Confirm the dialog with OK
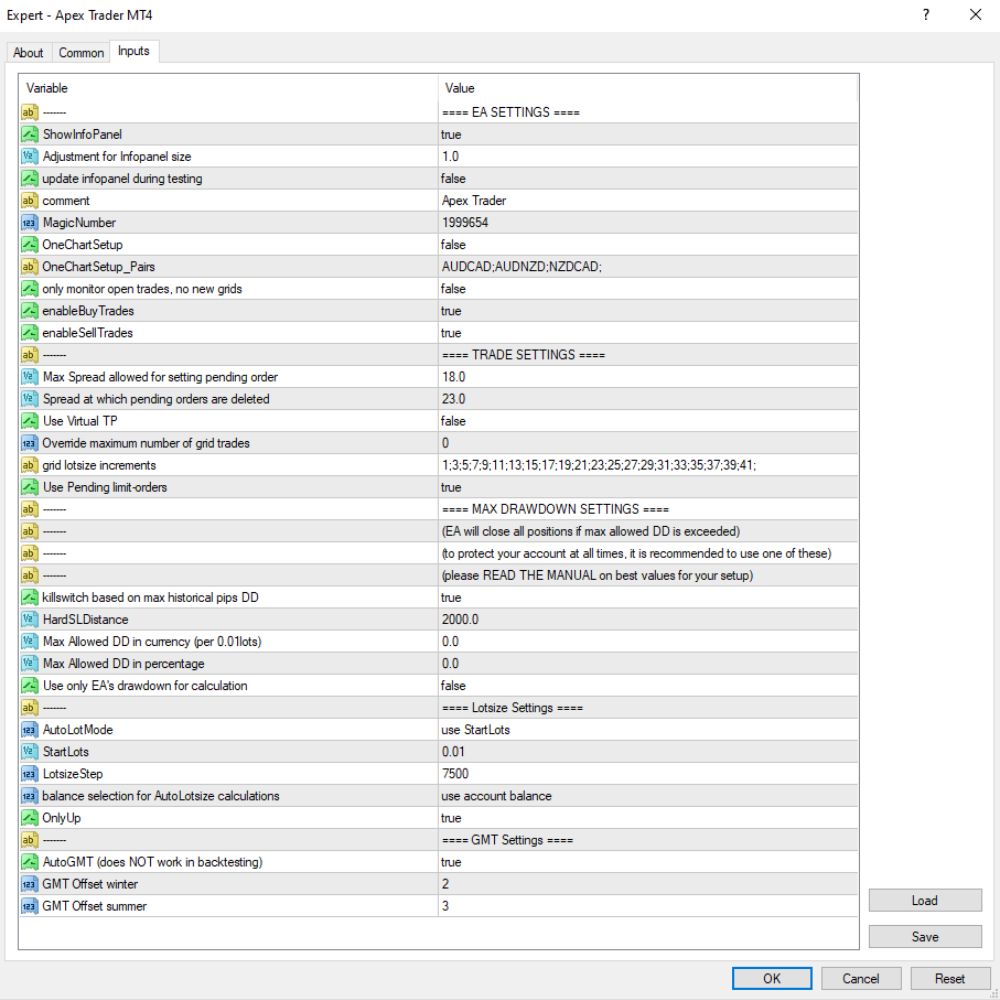 pyautogui.click(x=772, y=978)
